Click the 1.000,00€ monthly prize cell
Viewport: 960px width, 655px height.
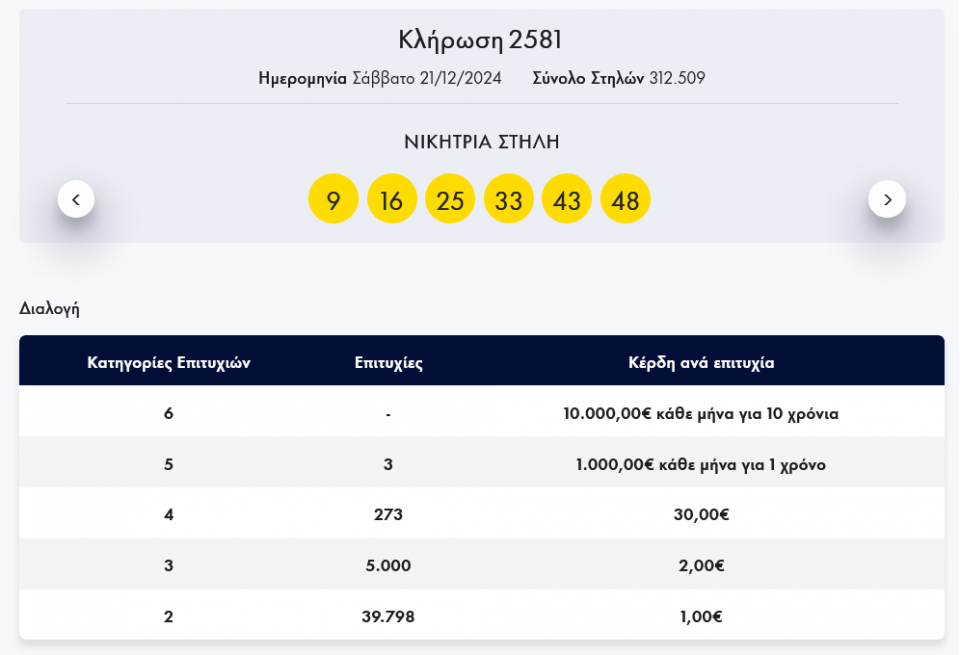701,465
